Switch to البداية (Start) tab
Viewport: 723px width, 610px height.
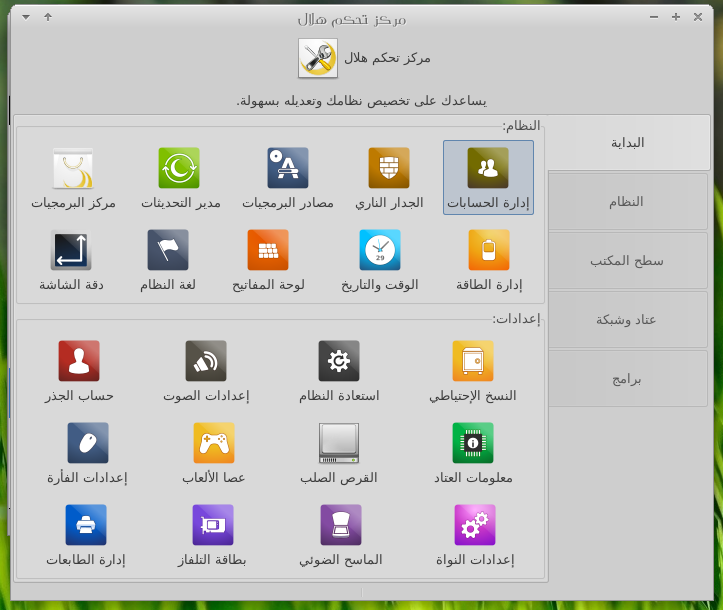pyautogui.click(x=628, y=142)
